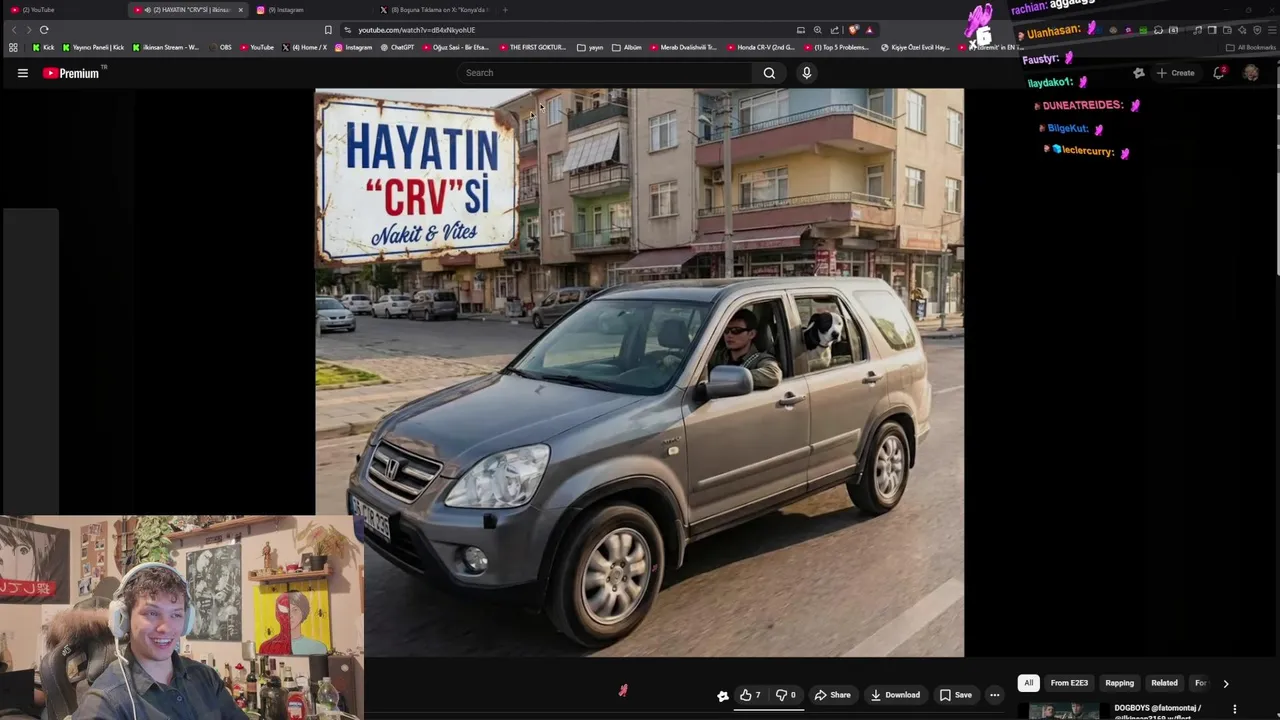The height and width of the screenshot is (720, 1280).
Task: Open the Kişiye Özel Evcil Hay... bookmark
Action: pyautogui.click(x=915, y=47)
